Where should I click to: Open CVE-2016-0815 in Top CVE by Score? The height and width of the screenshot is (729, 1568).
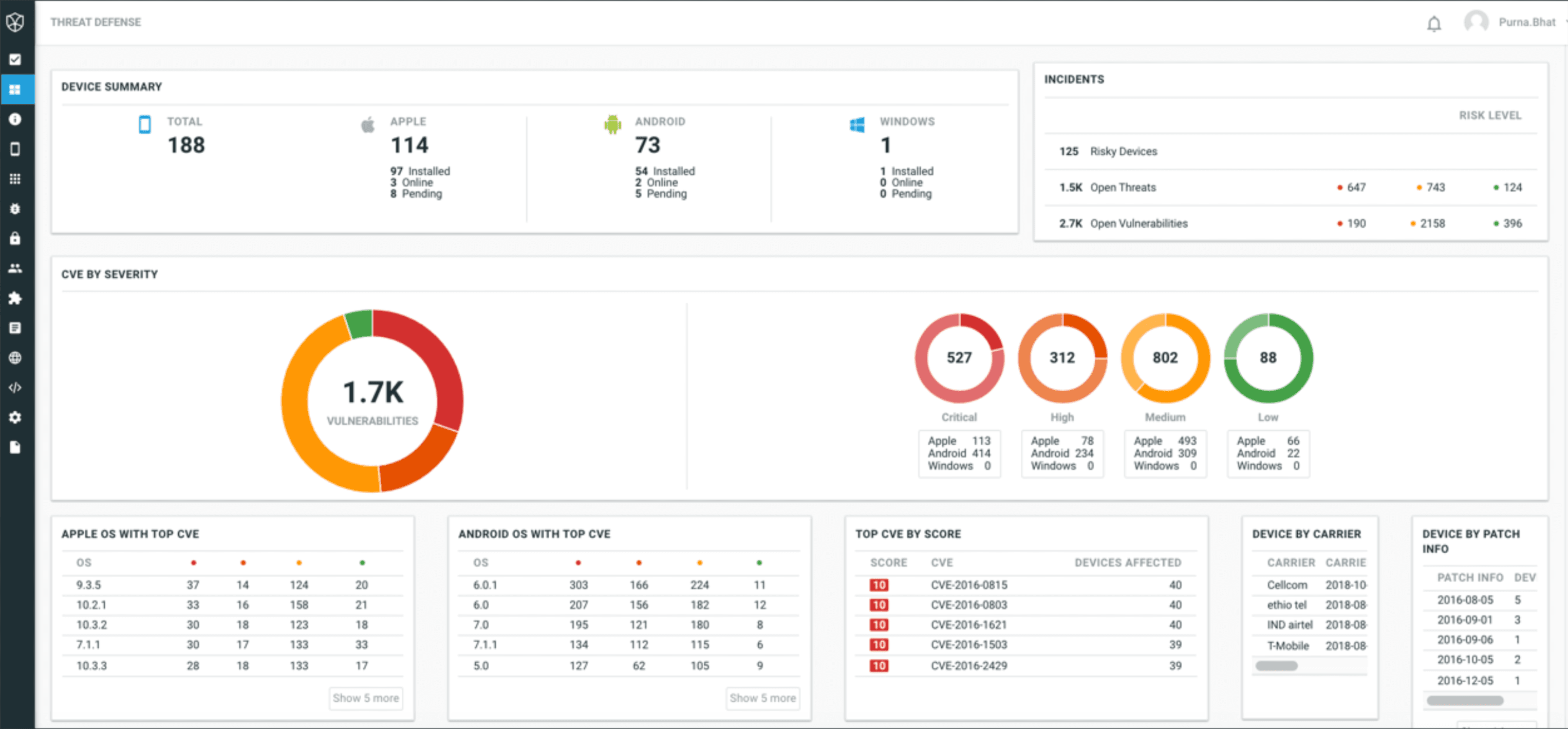tap(969, 585)
